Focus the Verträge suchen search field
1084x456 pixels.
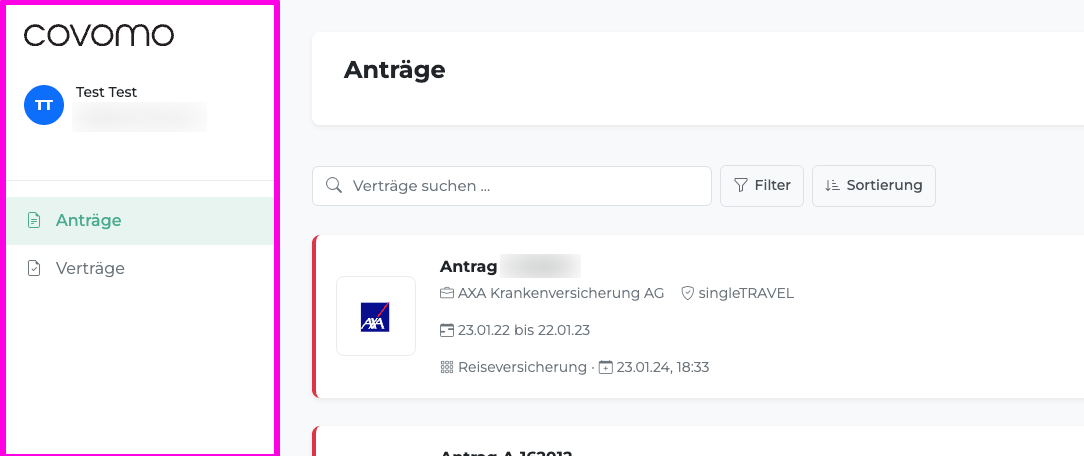[x=512, y=186]
